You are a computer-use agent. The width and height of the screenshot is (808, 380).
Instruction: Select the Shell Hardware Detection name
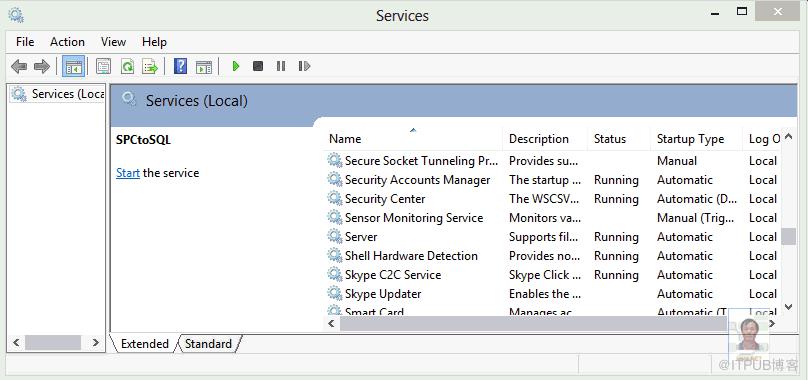(x=411, y=256)
